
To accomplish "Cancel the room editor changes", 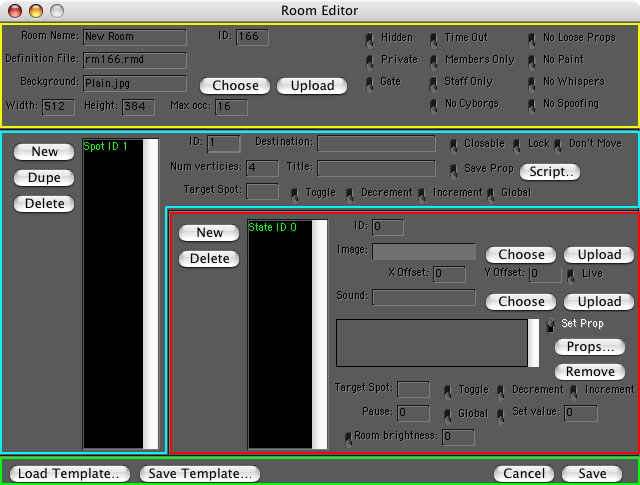I will click(523, 473).
